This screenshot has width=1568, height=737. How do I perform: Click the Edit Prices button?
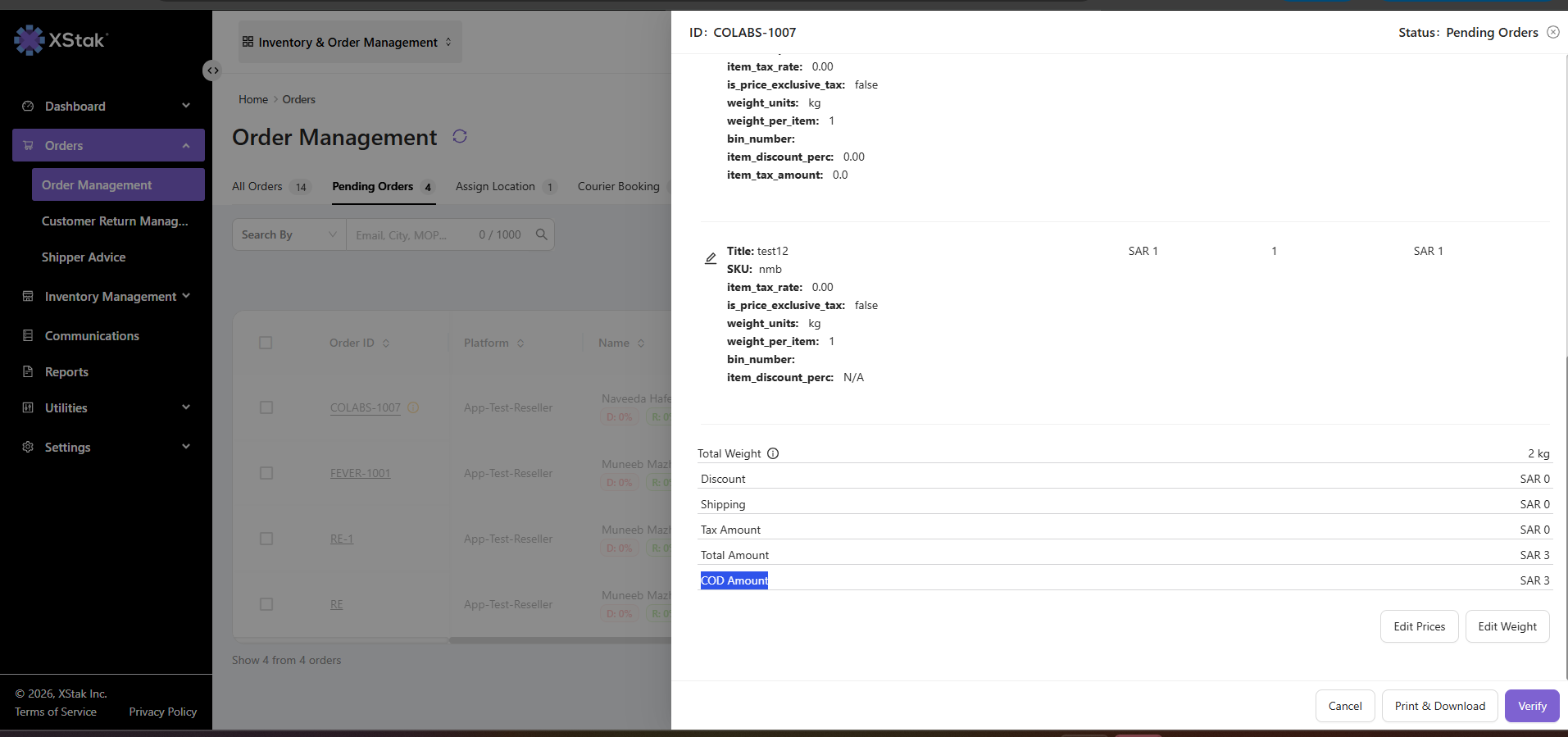click(1420, 626)
